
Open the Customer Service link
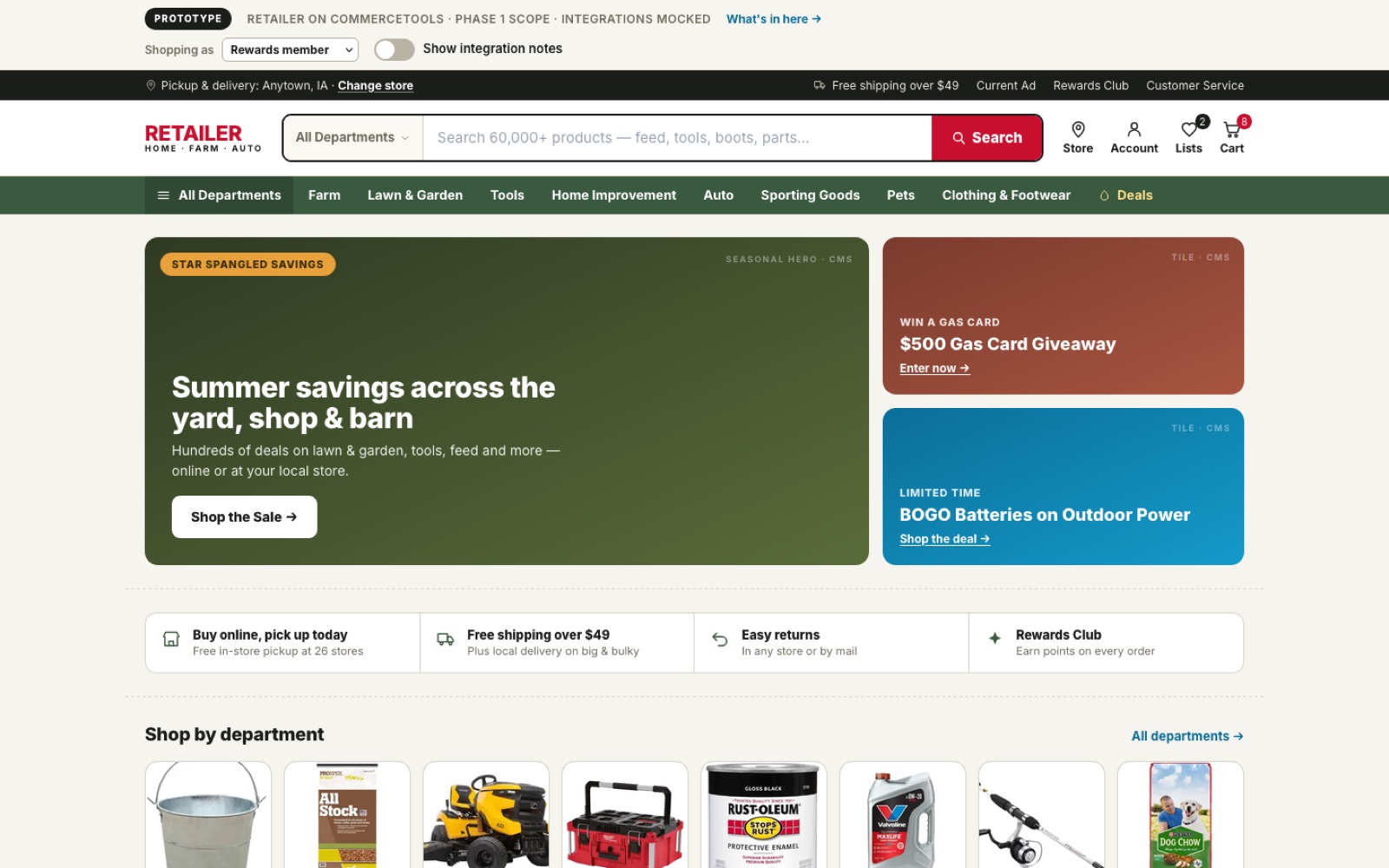pos(1195,85)
